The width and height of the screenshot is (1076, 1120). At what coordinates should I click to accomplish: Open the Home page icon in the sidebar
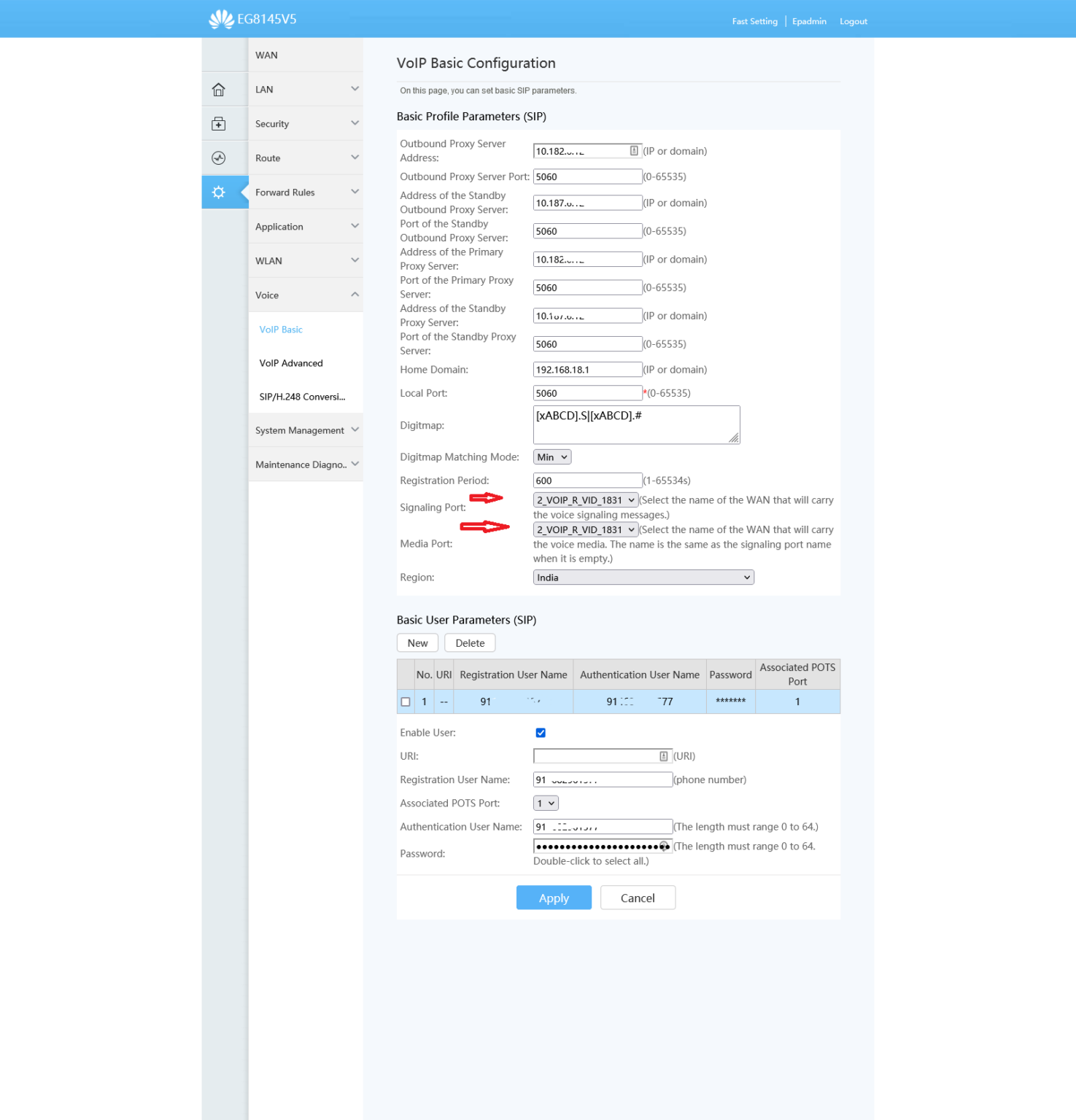click(218, 89)
